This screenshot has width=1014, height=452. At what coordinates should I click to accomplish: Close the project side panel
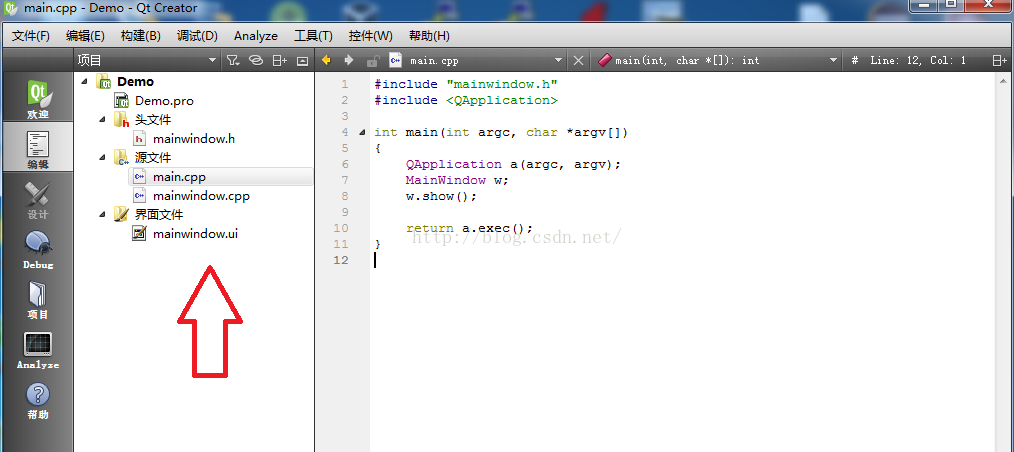(302, 60)
